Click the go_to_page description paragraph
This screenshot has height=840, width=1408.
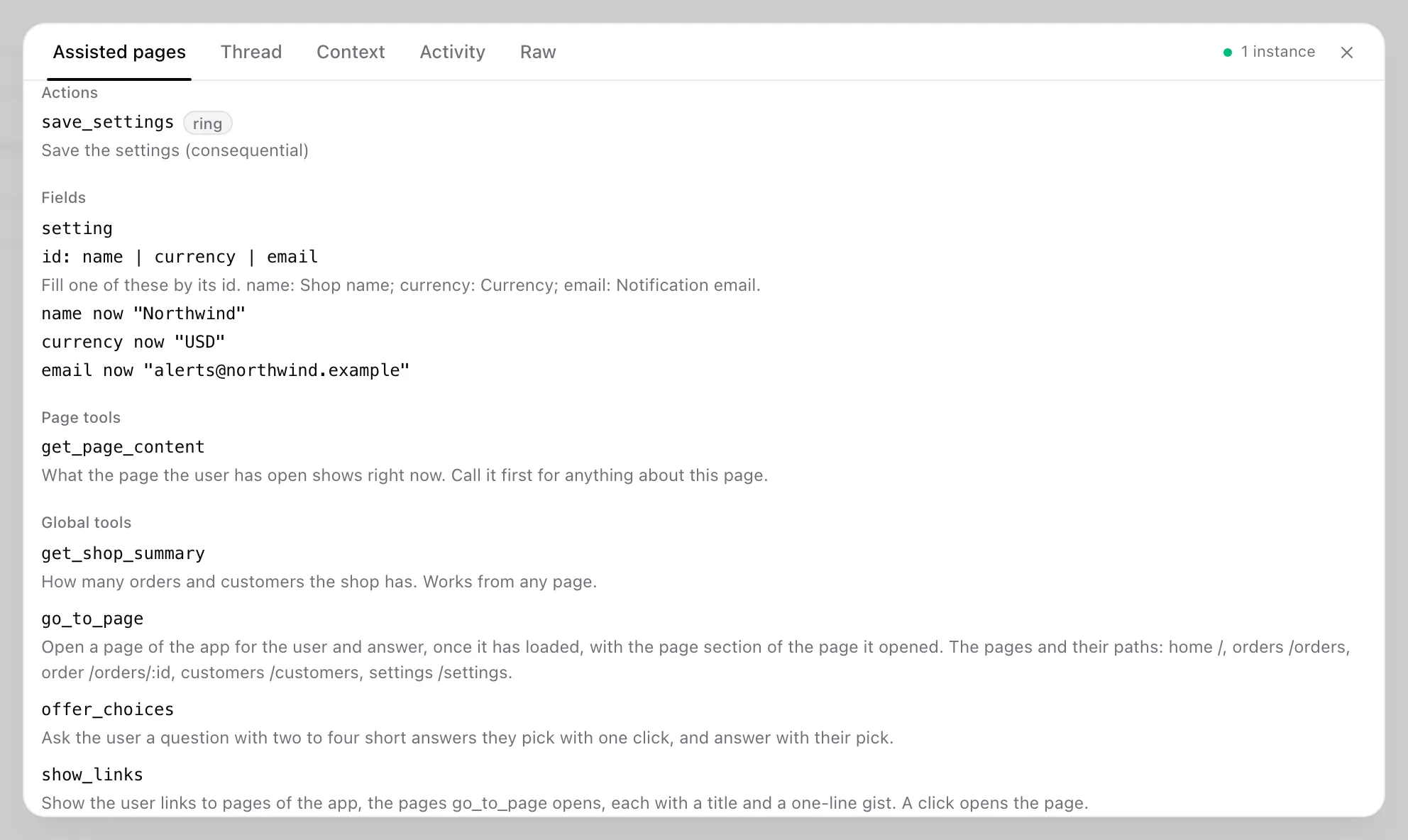(x=695, y=660)
